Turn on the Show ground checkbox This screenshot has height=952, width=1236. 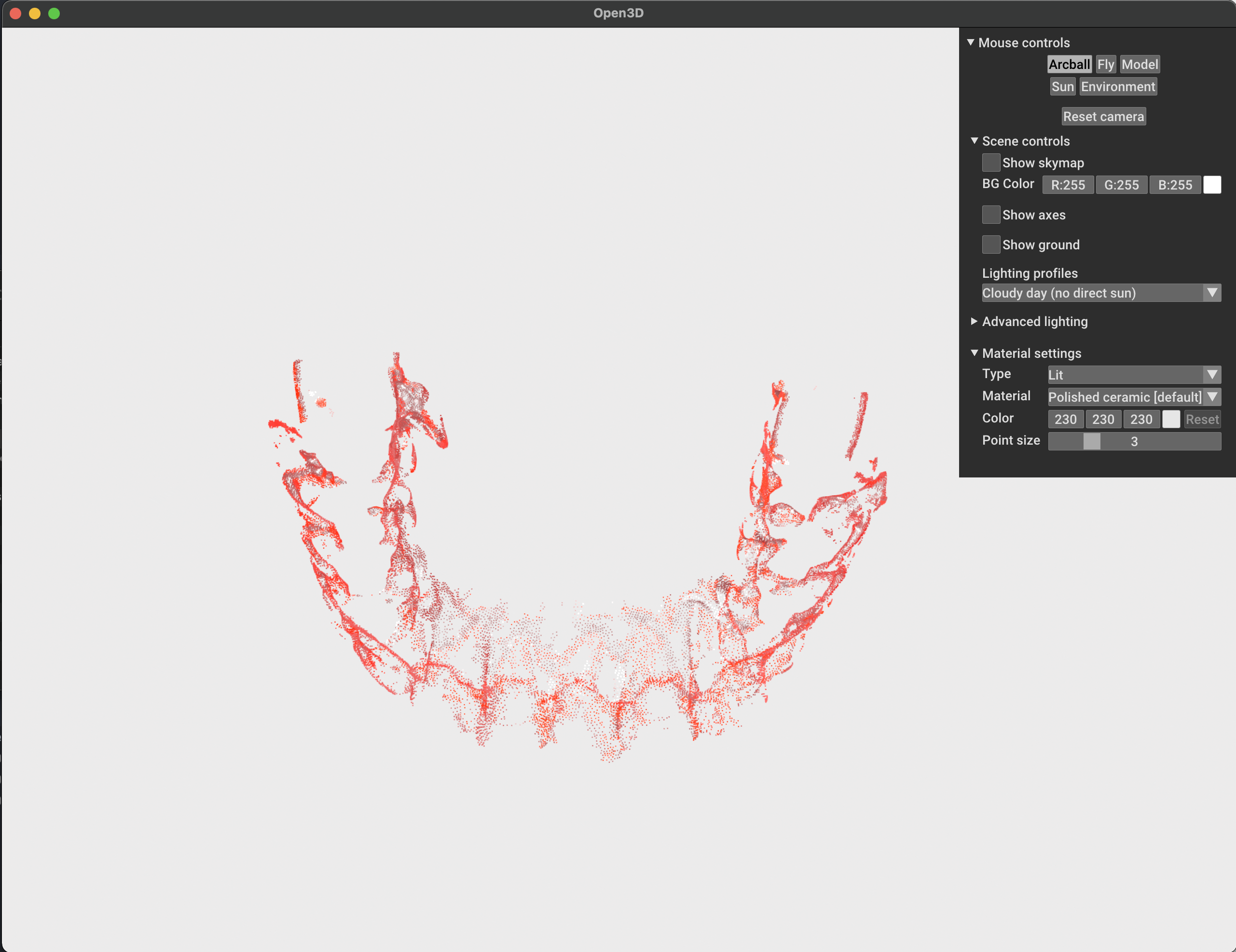(x=990, y=245)
